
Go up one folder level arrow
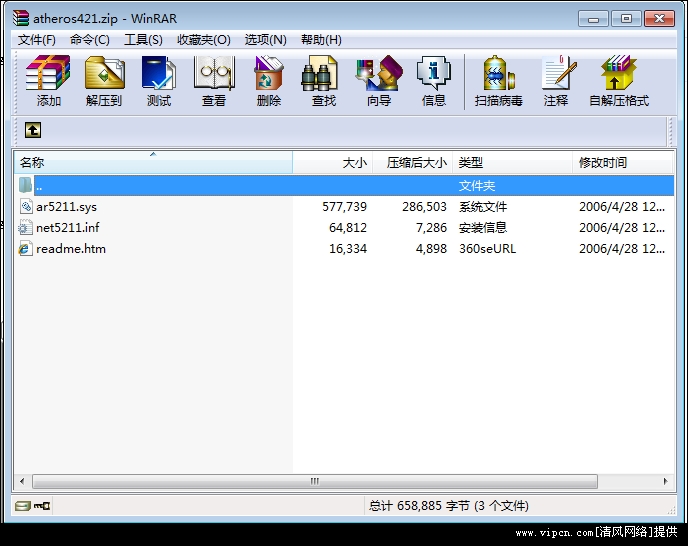pos(33,130)
